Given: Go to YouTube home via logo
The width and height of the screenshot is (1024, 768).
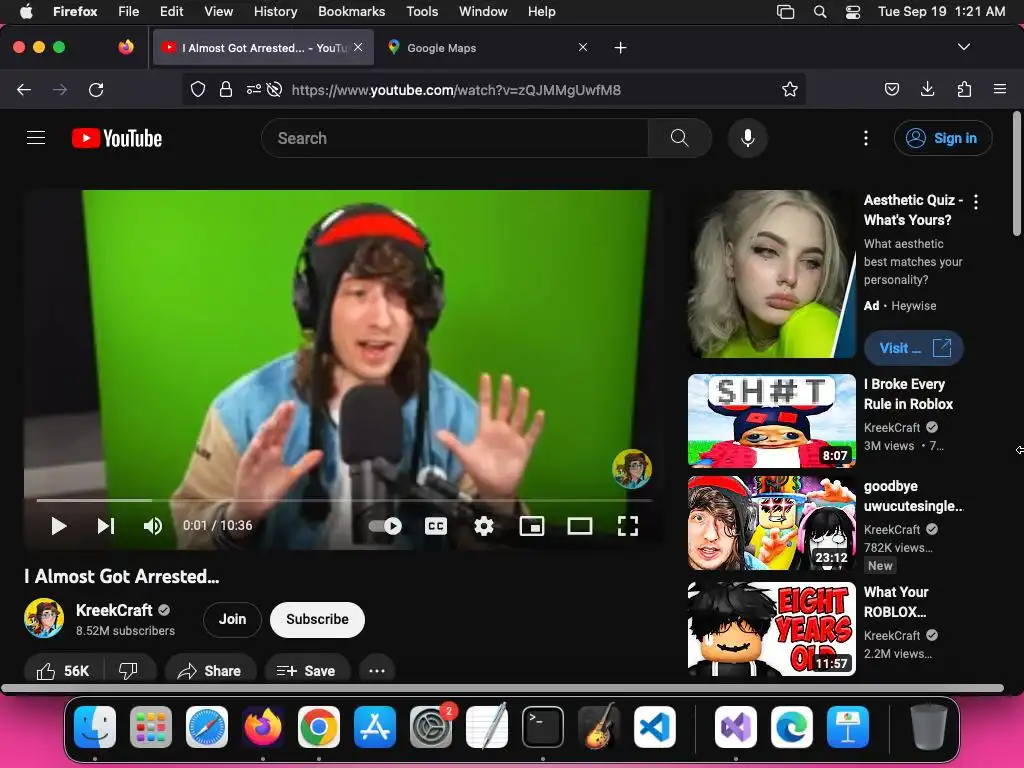Looking at the screenshot, I should point(117,138).
